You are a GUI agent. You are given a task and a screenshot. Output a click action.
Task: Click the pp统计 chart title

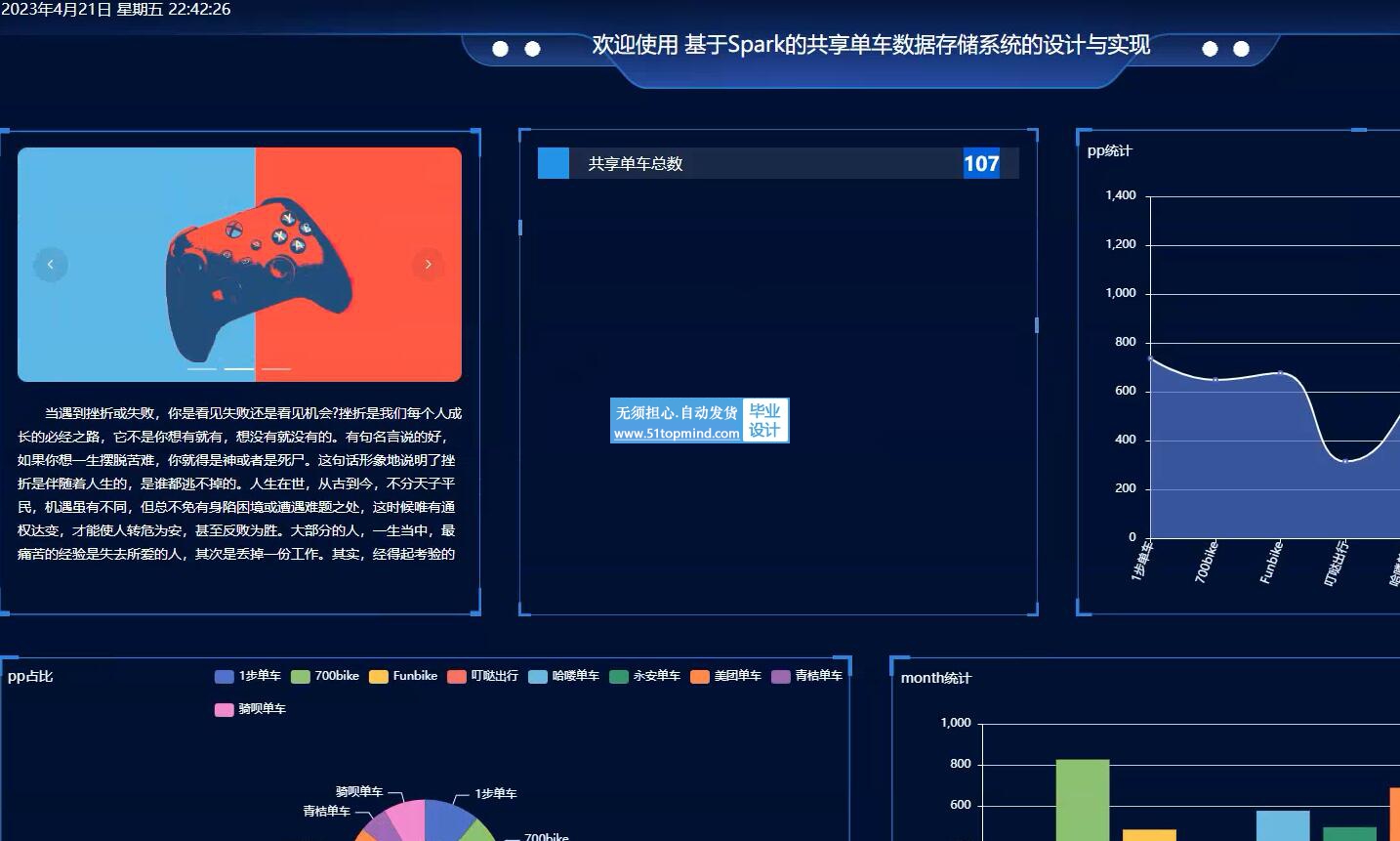click(x=1110, y=150)
